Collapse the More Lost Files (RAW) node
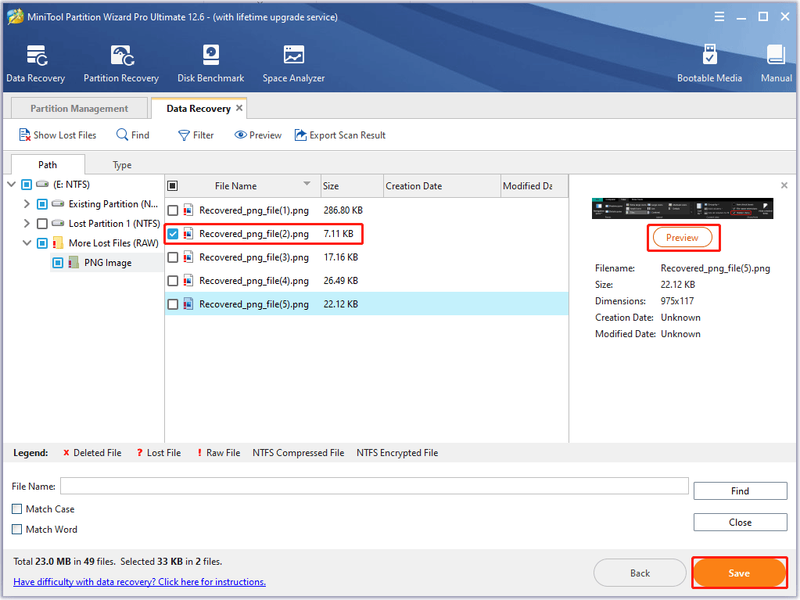Viewport: 800px width, 600px height. point(27,242)
